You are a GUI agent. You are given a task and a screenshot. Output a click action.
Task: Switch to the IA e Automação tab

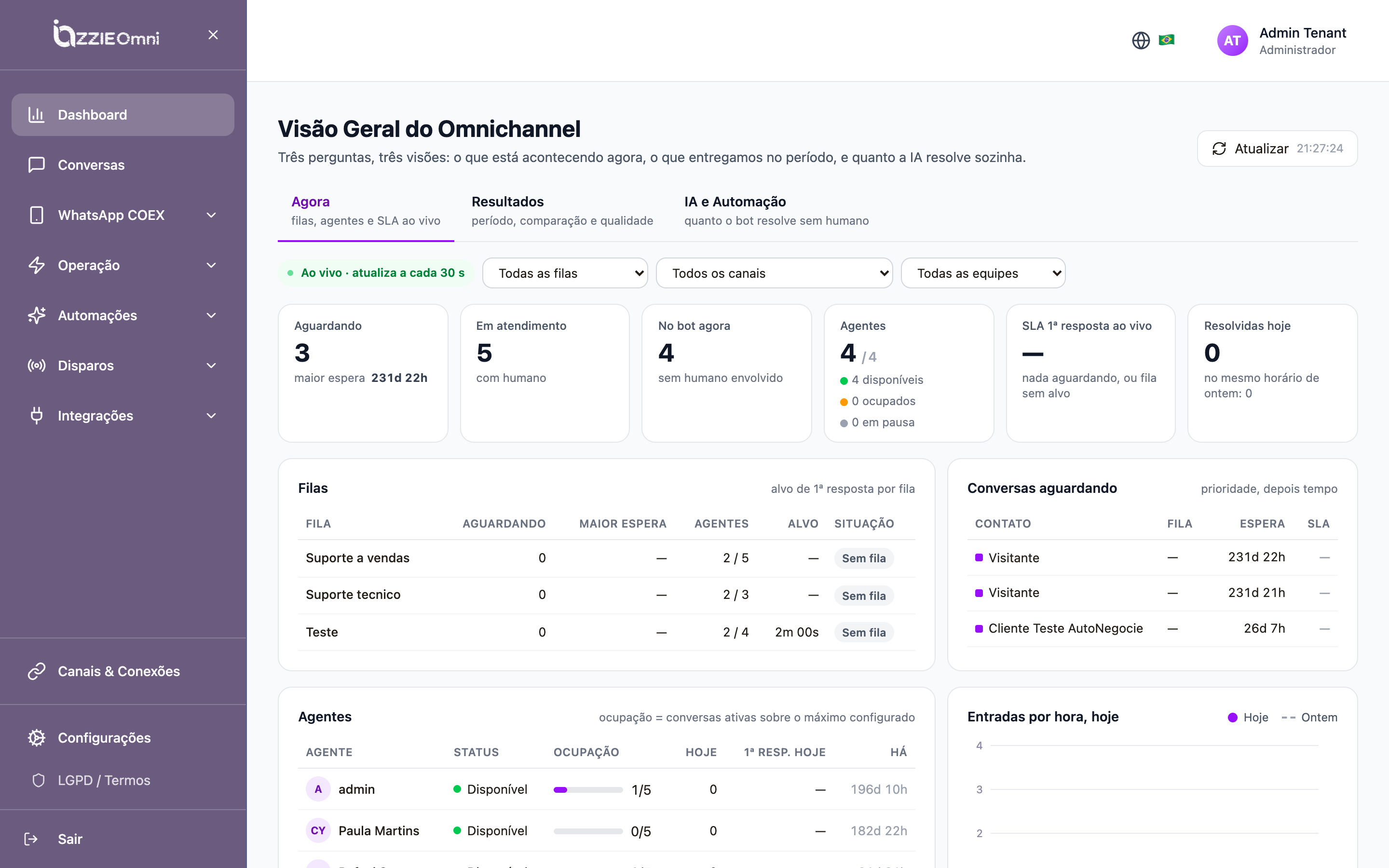[776, 211]
